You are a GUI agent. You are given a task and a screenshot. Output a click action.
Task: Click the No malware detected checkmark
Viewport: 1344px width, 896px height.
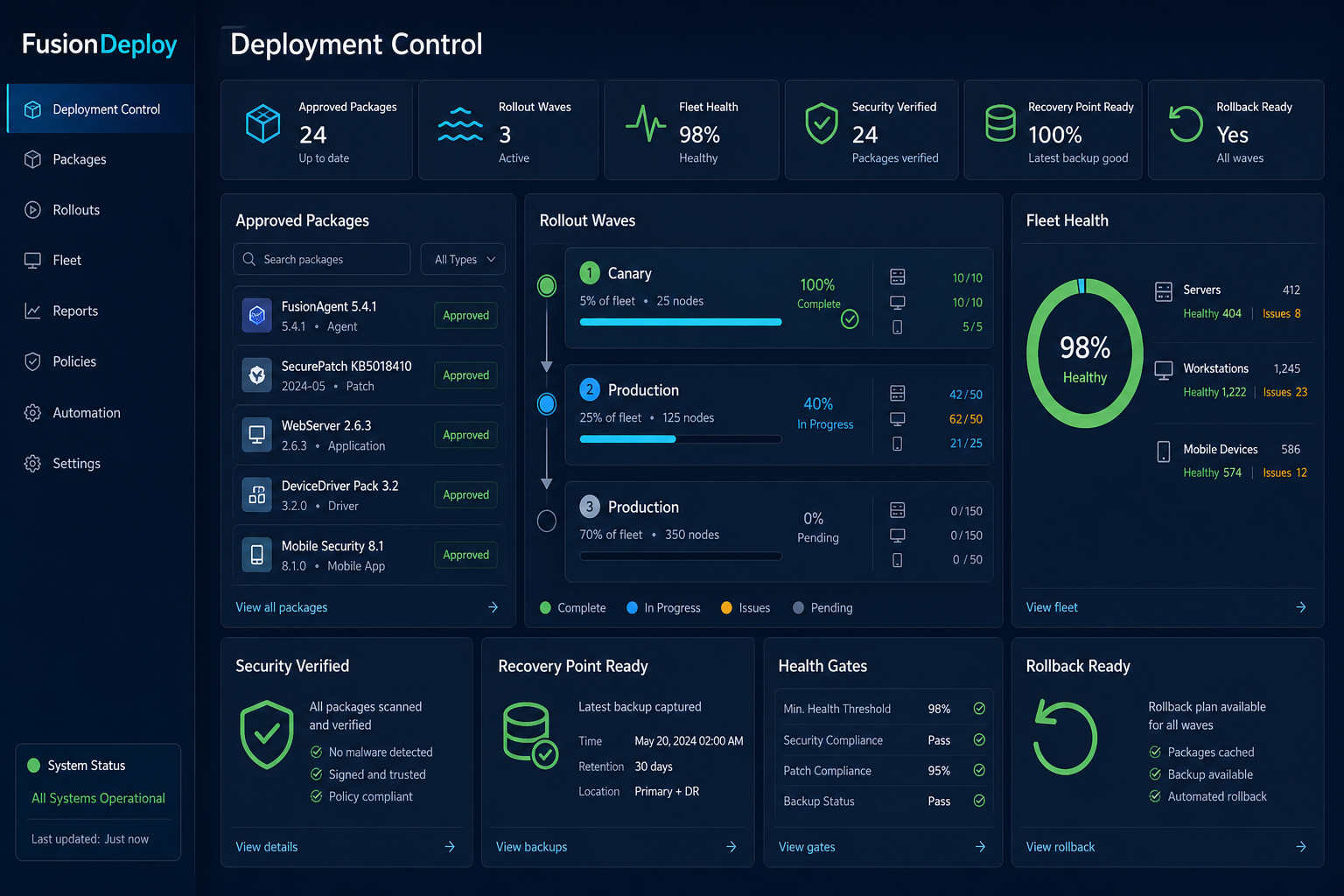click(317, 752)
